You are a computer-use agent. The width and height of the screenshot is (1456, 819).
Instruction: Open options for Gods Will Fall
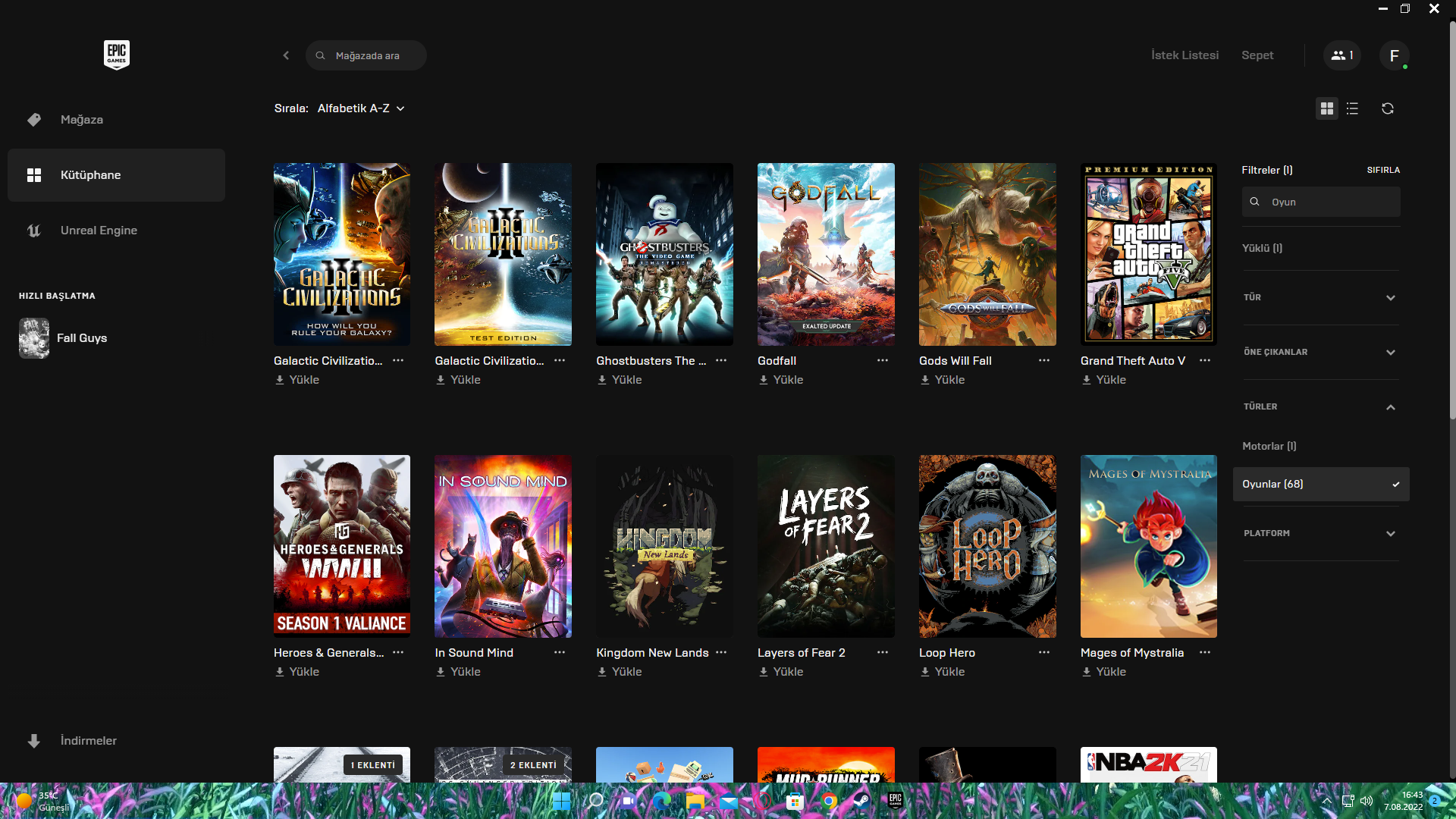coord(1043,360)
